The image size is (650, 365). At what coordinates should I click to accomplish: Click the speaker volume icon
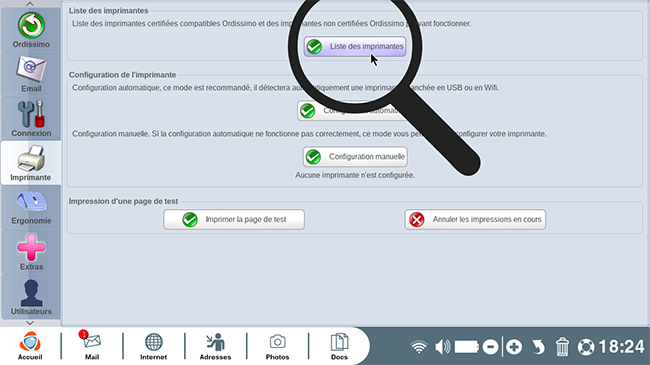(x=443, y=347)
